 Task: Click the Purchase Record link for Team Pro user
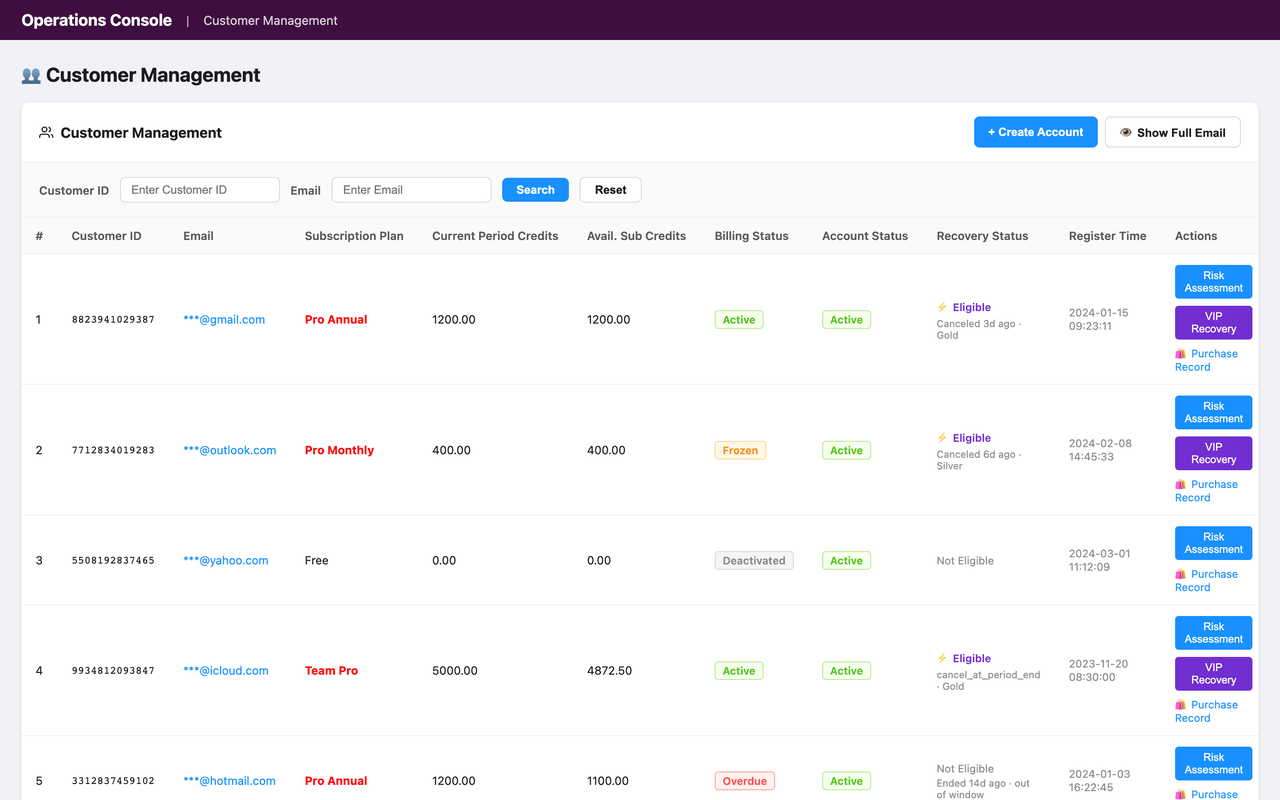(1210, 711)
